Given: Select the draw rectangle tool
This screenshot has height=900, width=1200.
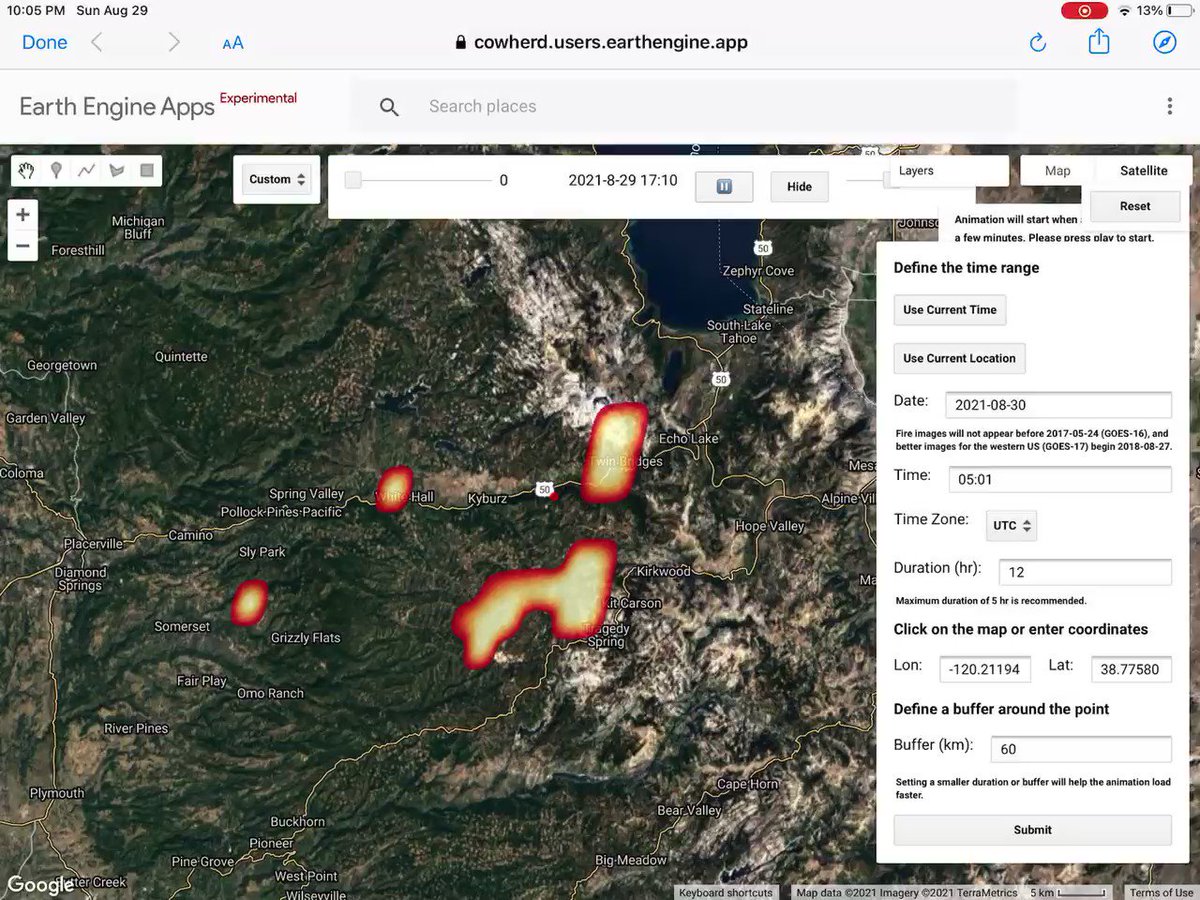Looking at the screenshot, I should click(147, 171).
